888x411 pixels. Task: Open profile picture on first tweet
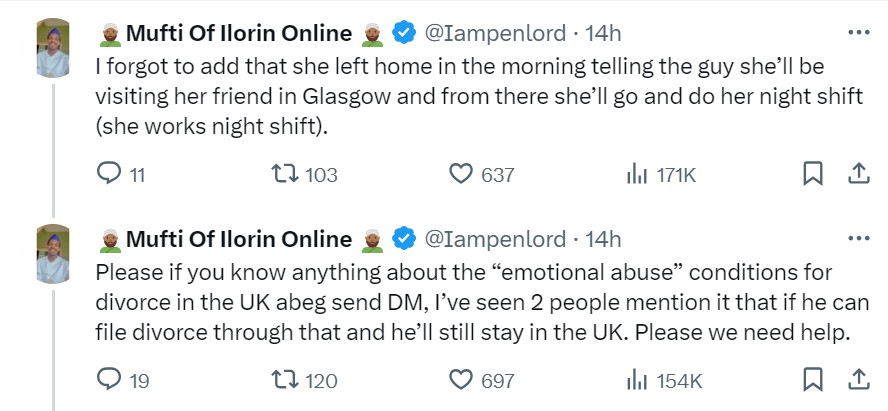click(x=52, y=48)
